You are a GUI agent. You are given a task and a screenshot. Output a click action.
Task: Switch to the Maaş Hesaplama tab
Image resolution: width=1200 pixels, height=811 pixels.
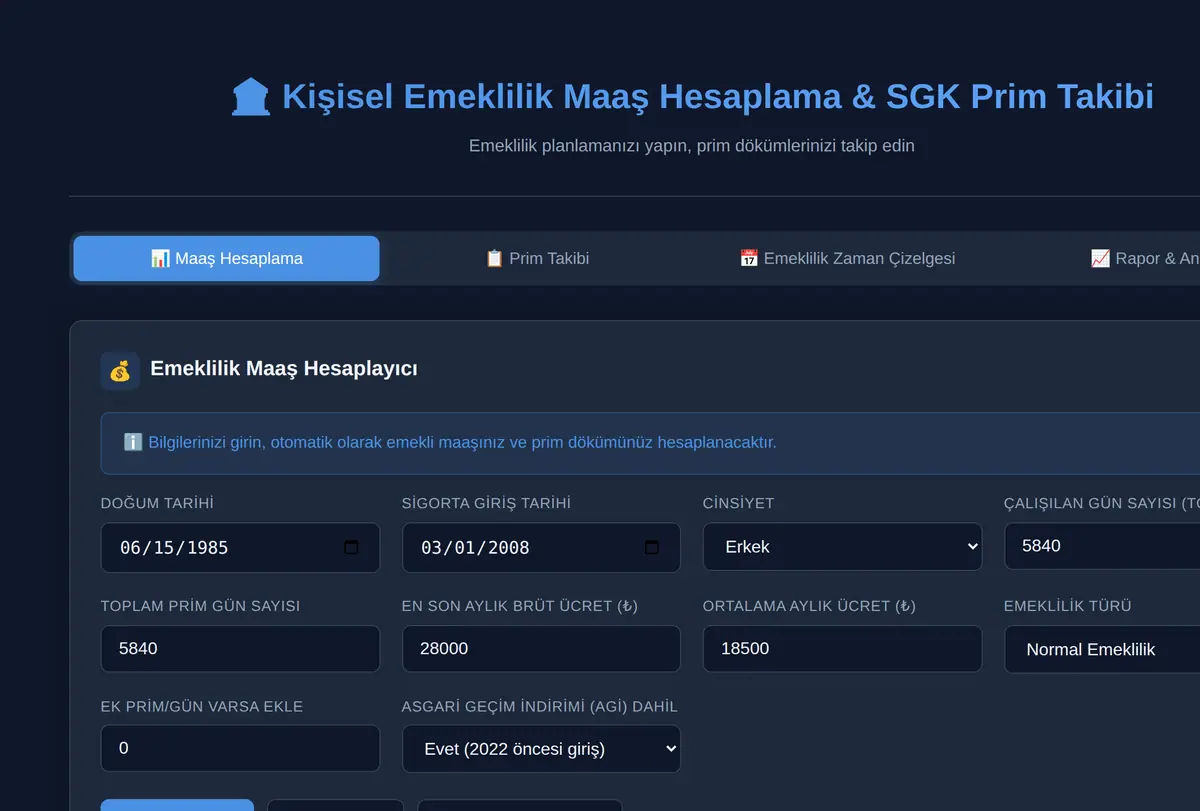click(x=226, y=258)
